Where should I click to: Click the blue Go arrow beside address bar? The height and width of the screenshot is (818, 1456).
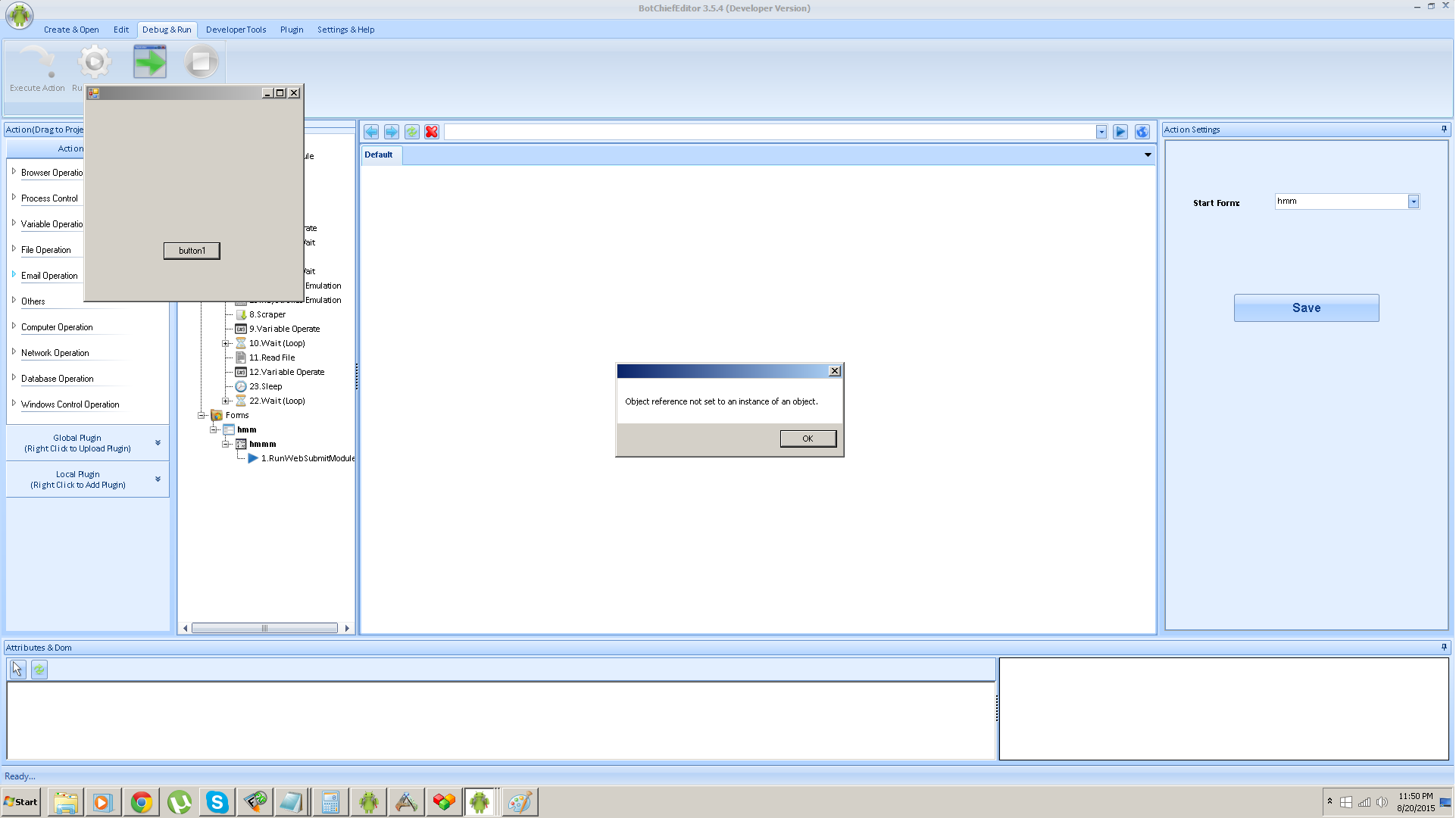1120,132
